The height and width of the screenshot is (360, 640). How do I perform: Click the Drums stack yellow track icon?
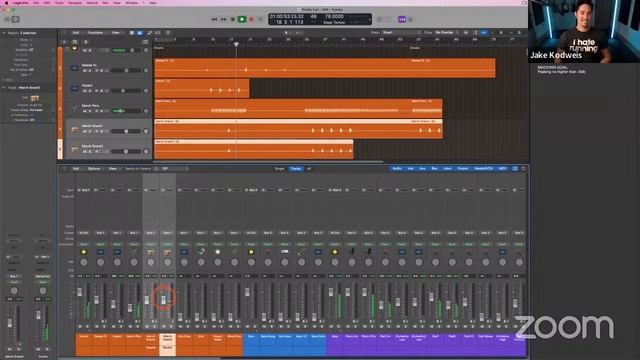coord(75,48)
